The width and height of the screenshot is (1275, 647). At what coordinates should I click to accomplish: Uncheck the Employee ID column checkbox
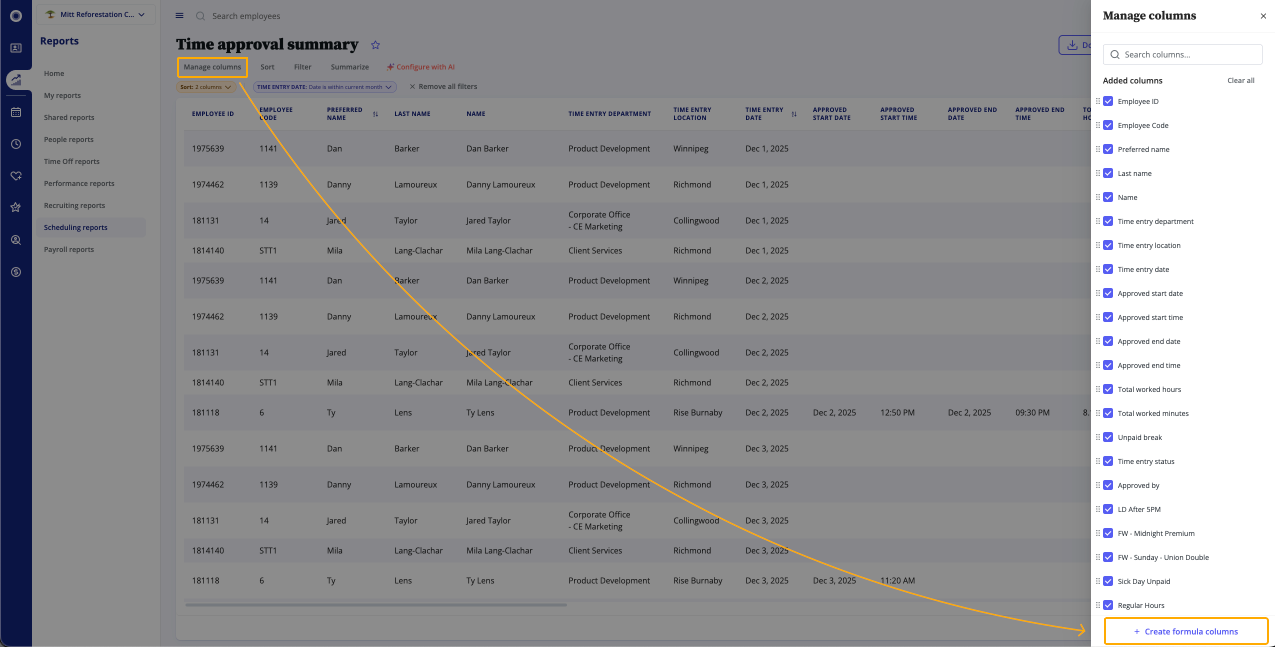[x=1108, y=101]
